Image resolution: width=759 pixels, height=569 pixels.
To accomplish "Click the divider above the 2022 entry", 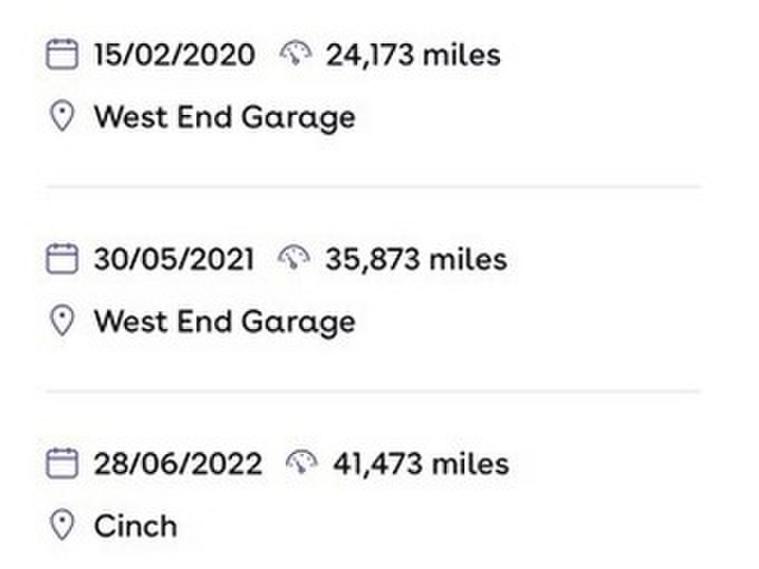I will tap(373, 391).
